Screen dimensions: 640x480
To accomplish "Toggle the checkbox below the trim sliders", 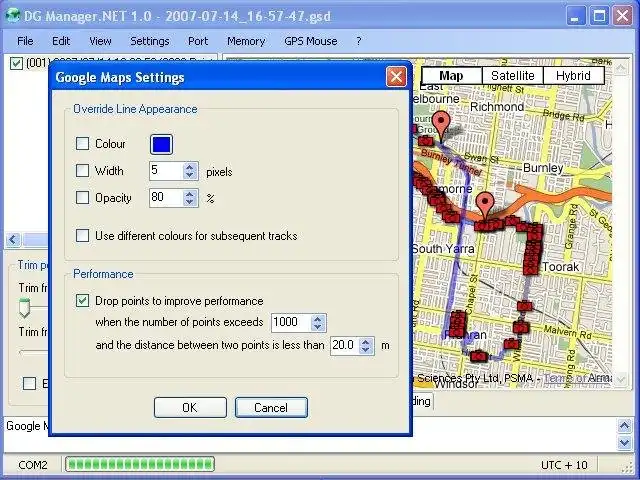I will coord(29,383).
